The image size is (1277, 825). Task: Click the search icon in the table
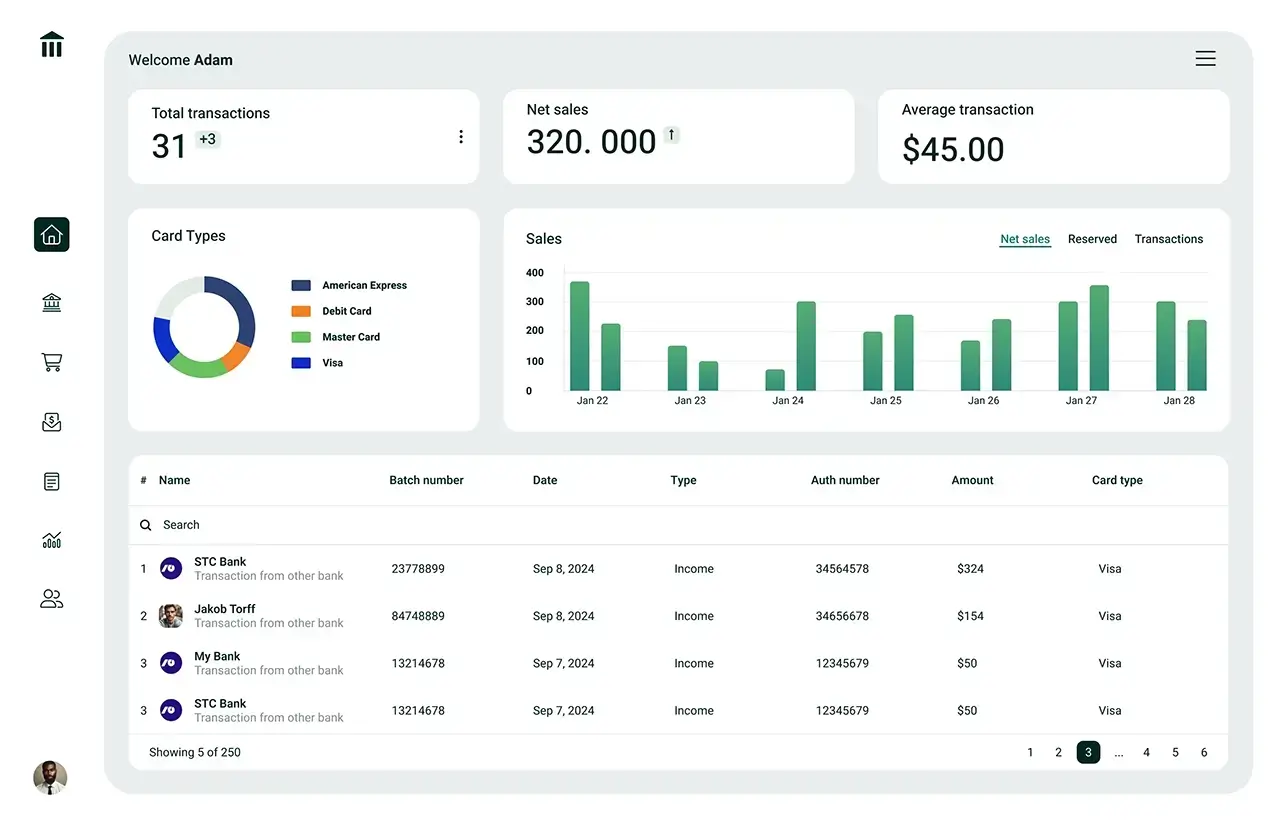pos(146,524)
